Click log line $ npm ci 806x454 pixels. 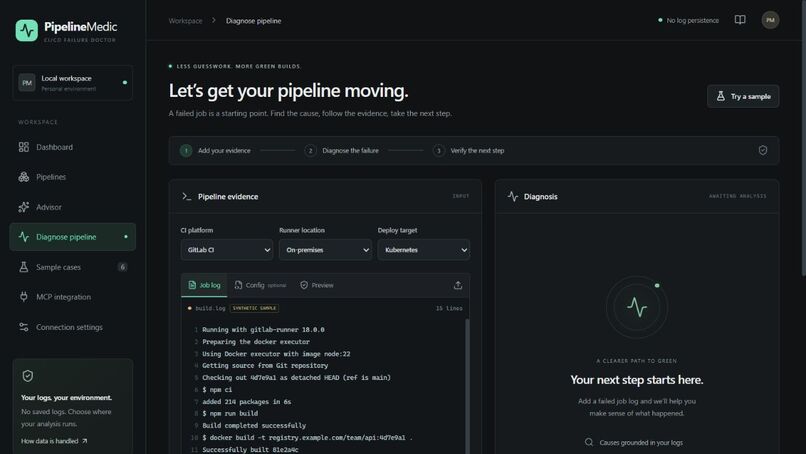coord(217,390)
